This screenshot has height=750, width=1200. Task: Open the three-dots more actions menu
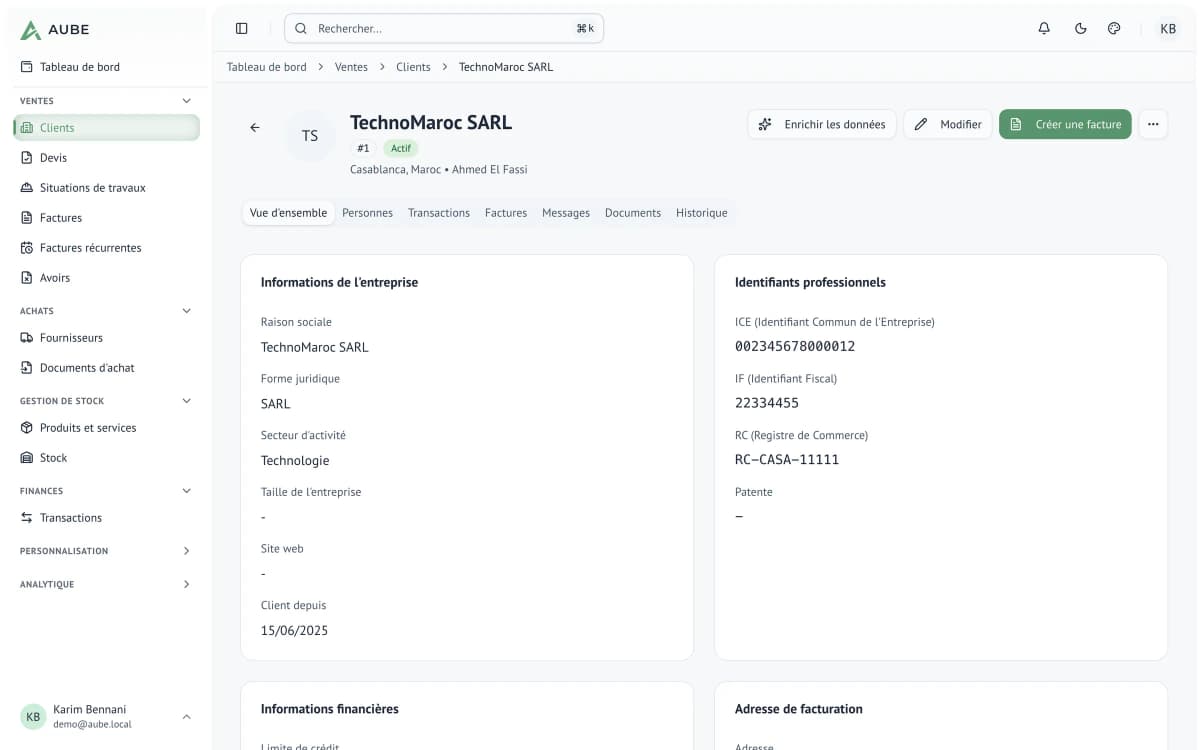coord(1153,124)
